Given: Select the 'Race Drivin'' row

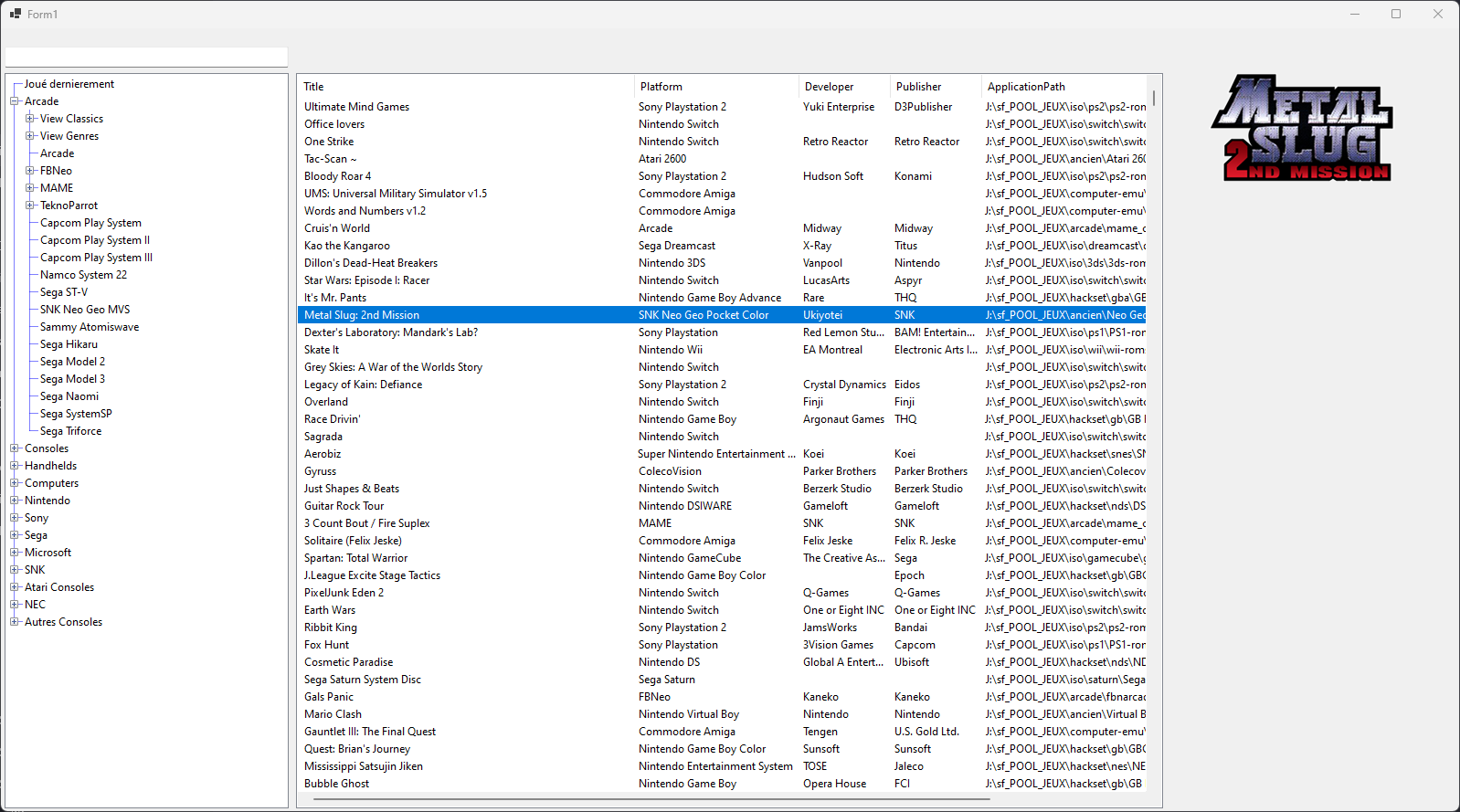Looking at the screenshot, I should (722, 419).
